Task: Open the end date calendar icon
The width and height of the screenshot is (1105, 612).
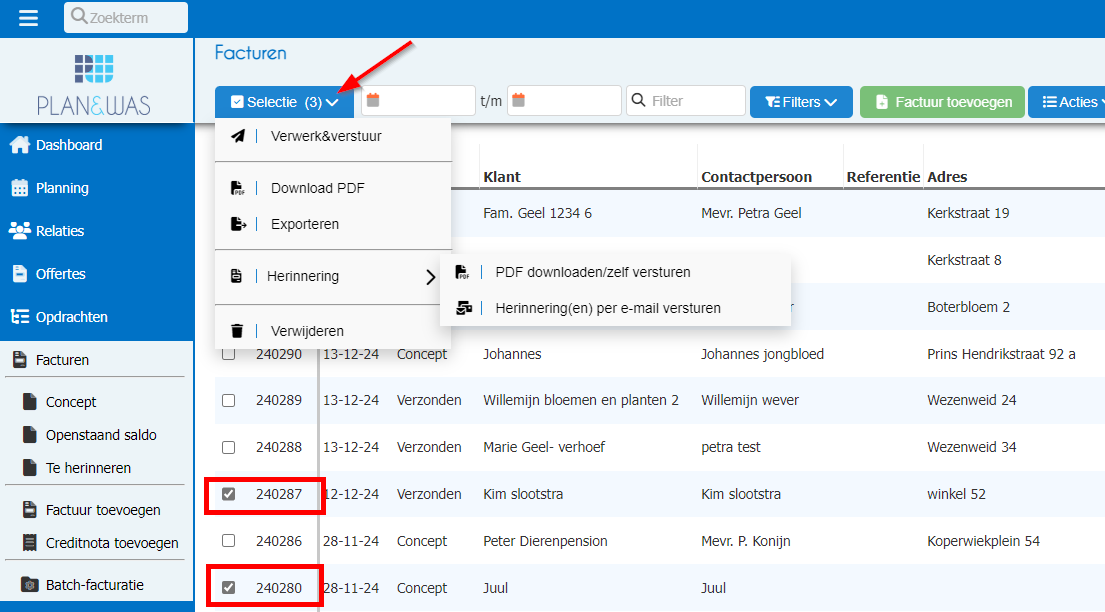Action: 519,100
